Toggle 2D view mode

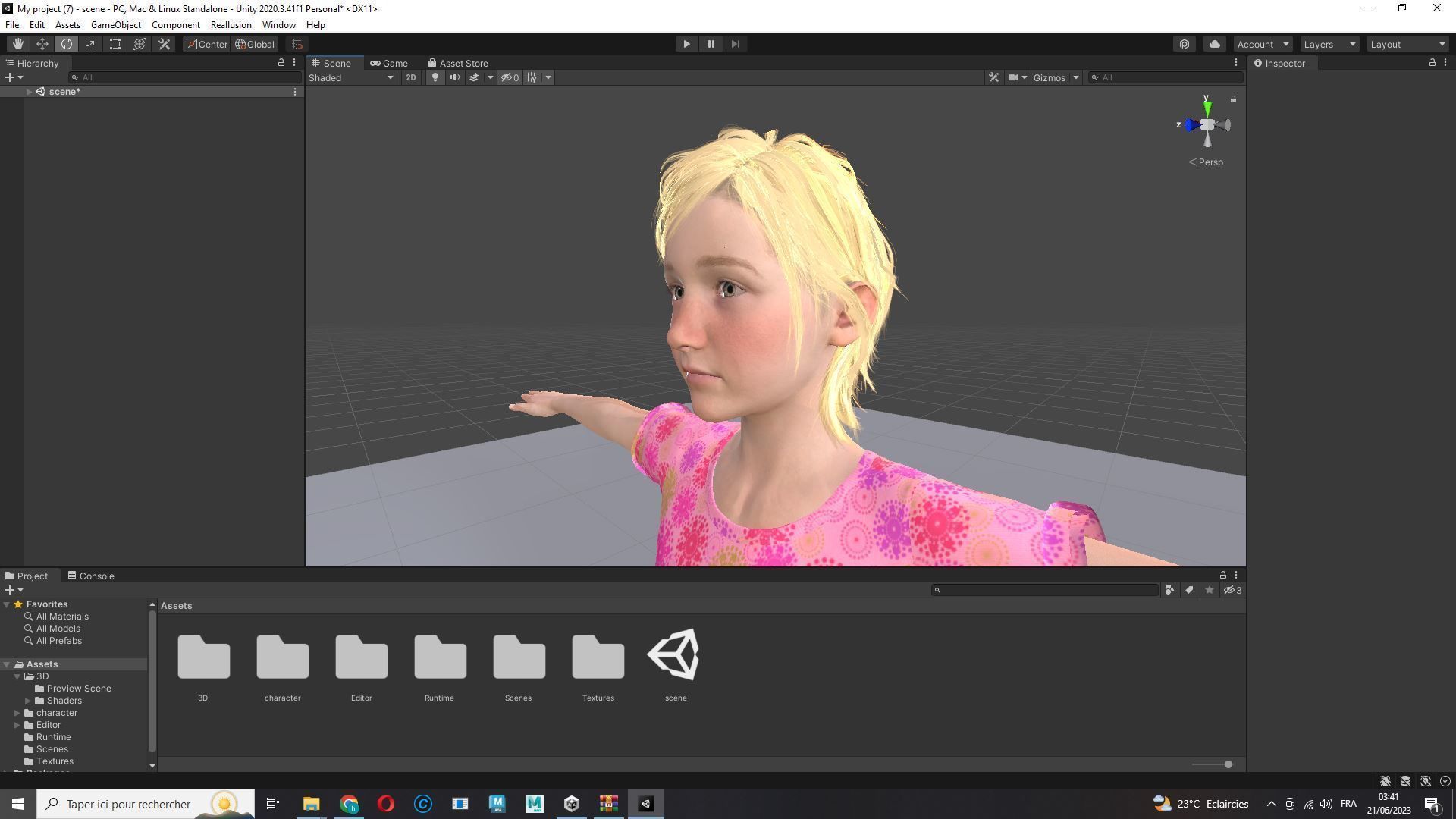(x=410, y=77)
